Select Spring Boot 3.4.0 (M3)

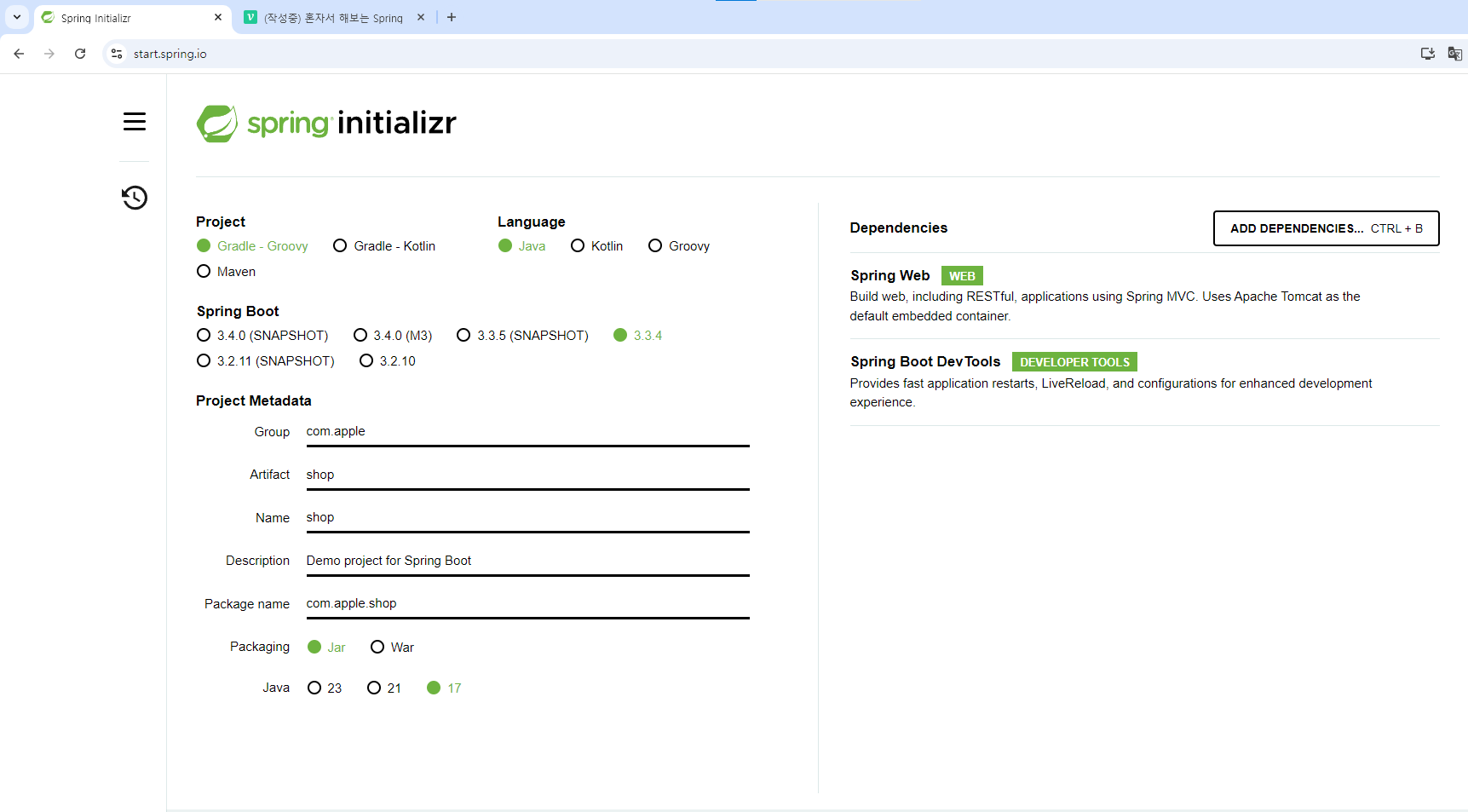pyautogui.click(x=393, y=336)
